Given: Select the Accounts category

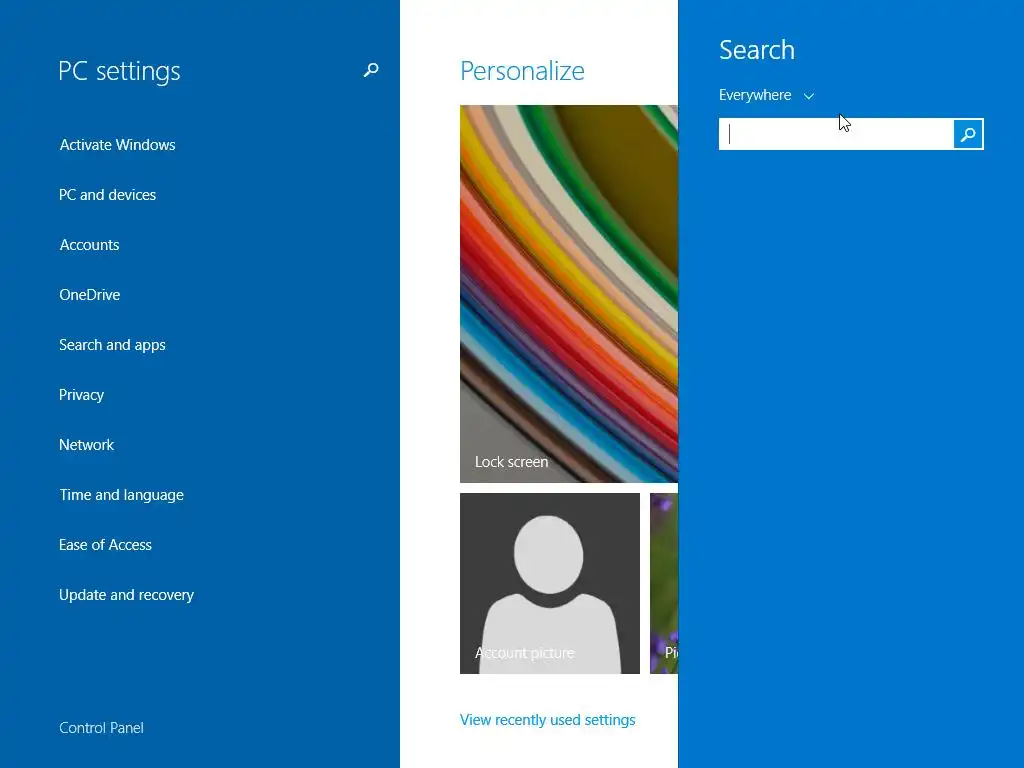Looking at the screenshot, I should coord(89,245).
